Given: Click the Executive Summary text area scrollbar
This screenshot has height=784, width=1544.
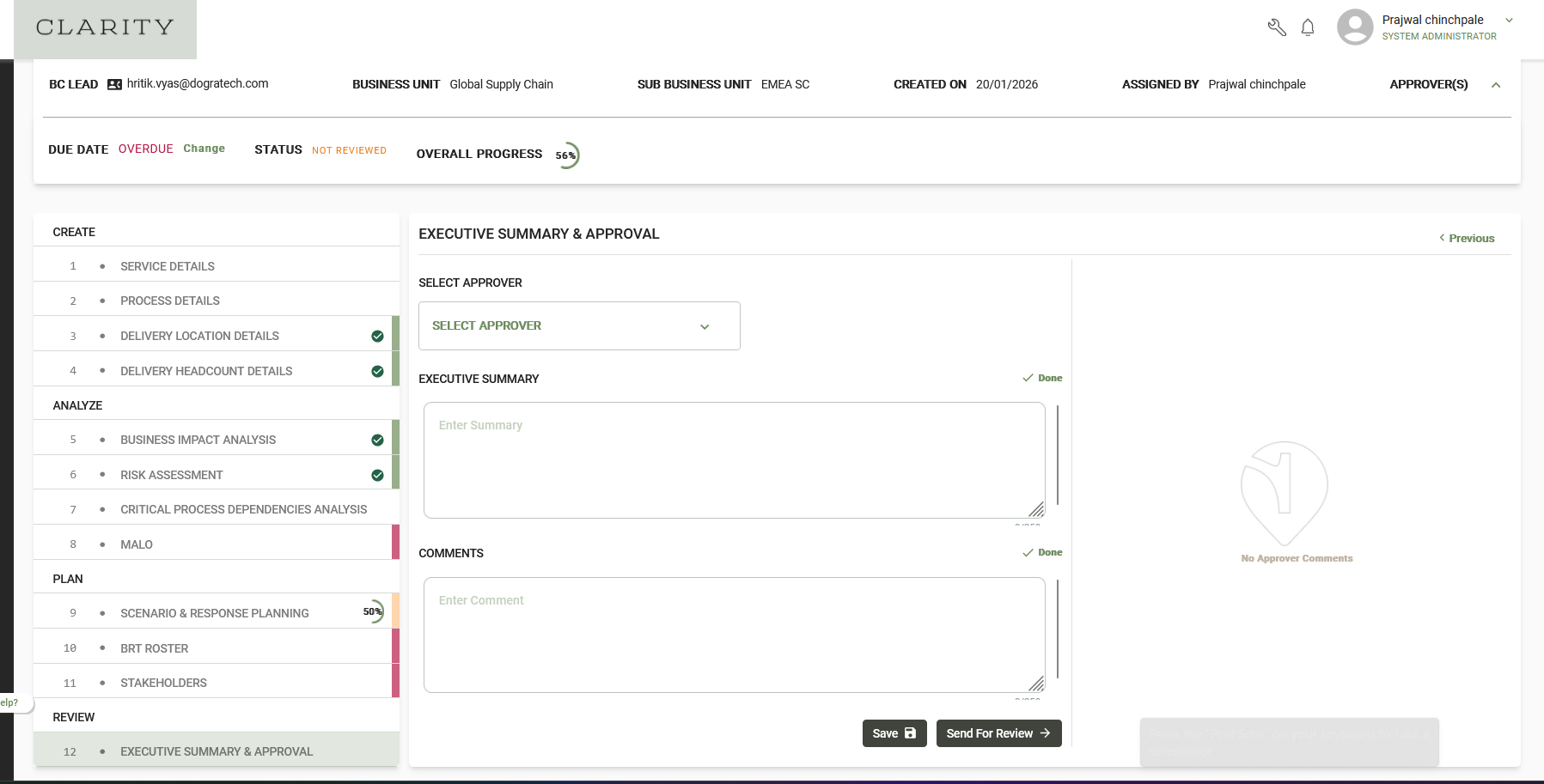Looking at the screenshot, I should (x=1058, y=455).
